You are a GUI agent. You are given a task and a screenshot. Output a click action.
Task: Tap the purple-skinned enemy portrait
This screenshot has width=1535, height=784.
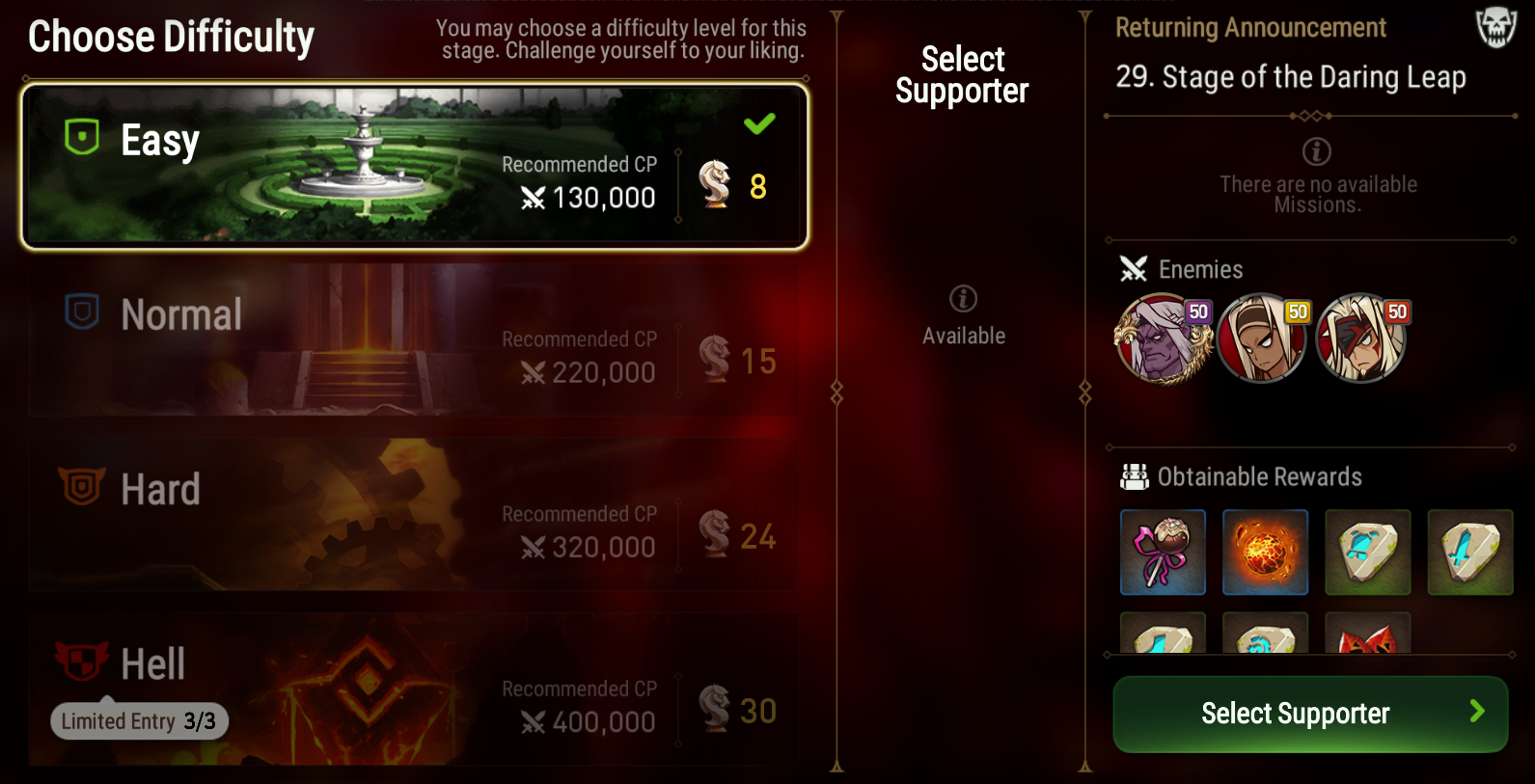tap(1163, 339)
